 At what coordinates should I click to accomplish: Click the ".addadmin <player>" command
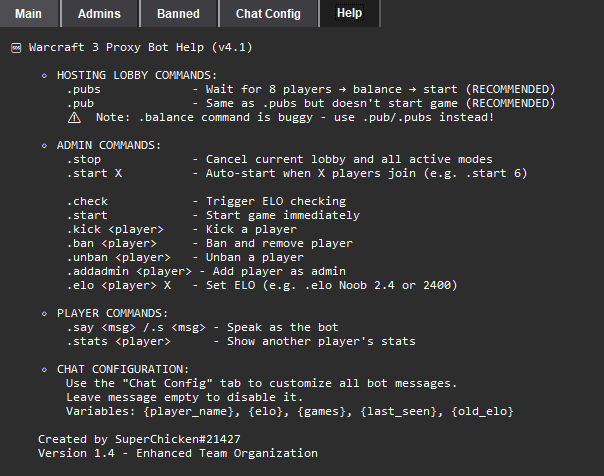129,272
